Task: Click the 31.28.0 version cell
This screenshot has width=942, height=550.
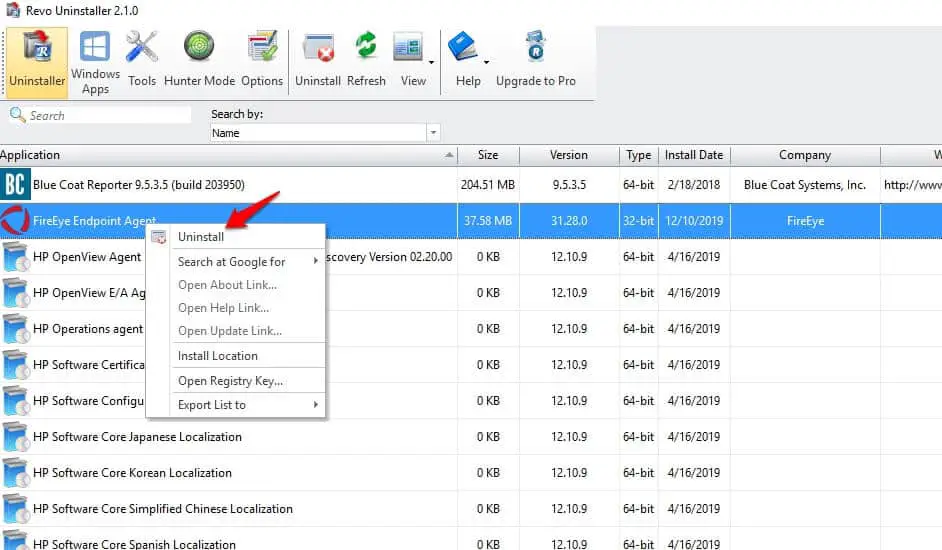Action: click(x=569, y=221)
